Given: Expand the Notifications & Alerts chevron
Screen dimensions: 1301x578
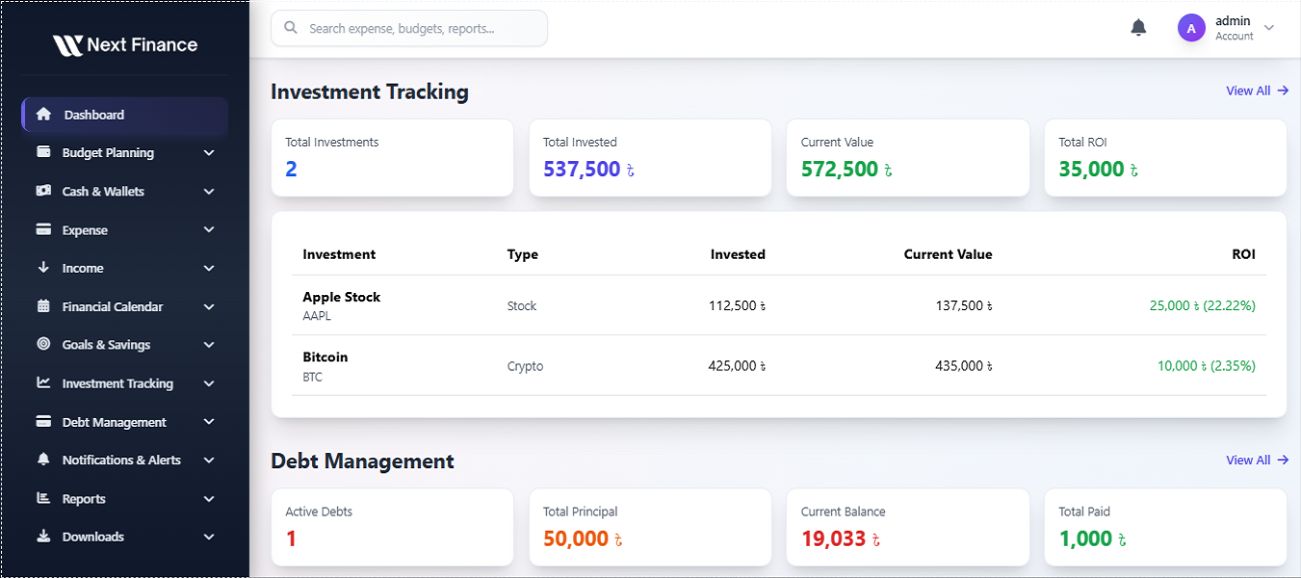Looking at the screenshot, I should pos(209,460).
